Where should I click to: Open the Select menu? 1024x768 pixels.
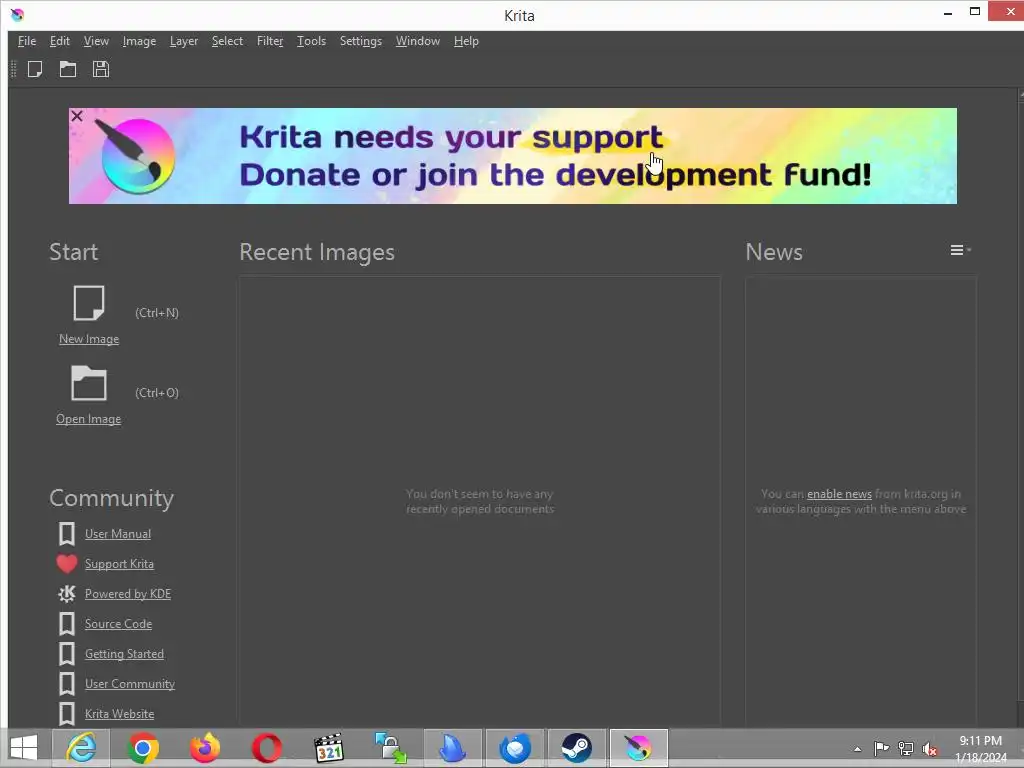[227, 41]
